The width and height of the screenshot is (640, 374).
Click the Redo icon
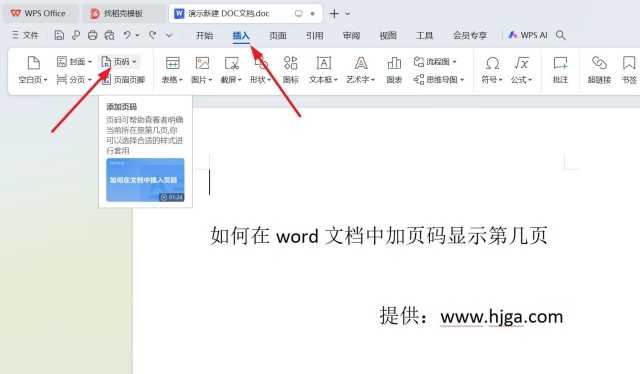point(153,36)
